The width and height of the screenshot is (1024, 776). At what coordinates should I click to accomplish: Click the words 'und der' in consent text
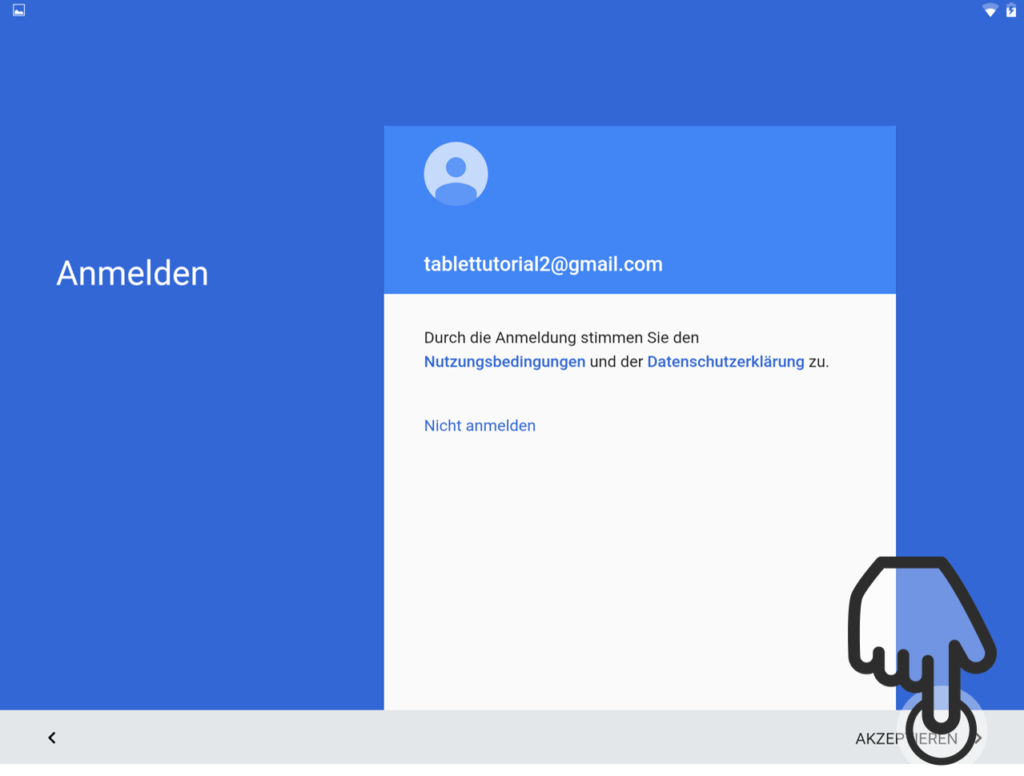(616, 362)
